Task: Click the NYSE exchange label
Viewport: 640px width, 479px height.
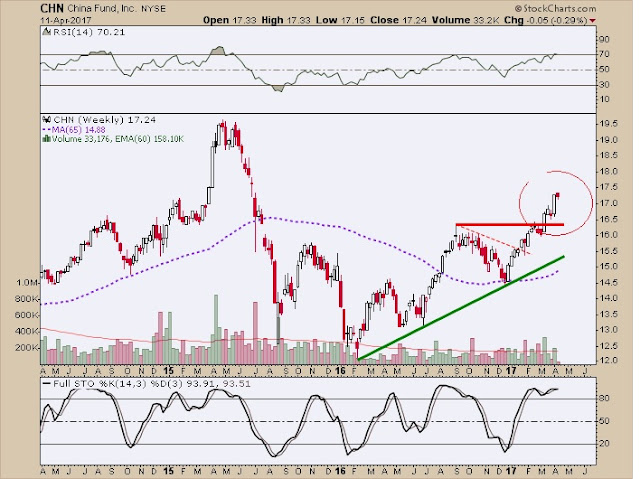Action: [153, 9]
